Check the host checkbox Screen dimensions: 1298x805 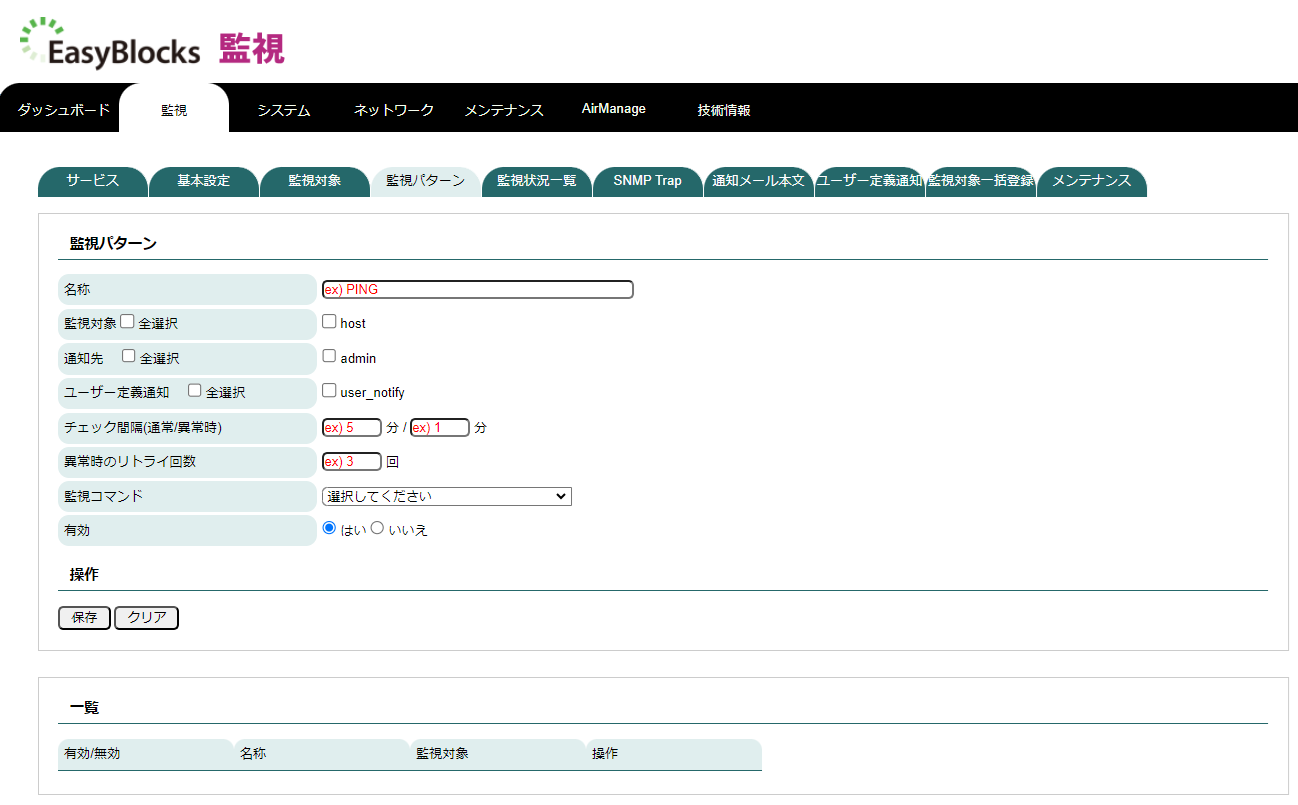point(329,322)
